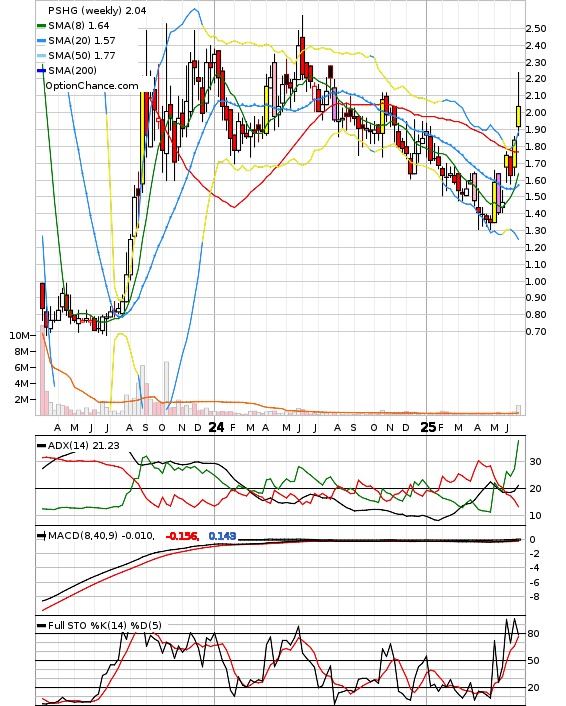Click the 10M volume axis label
566x706 pixels.
19,335
